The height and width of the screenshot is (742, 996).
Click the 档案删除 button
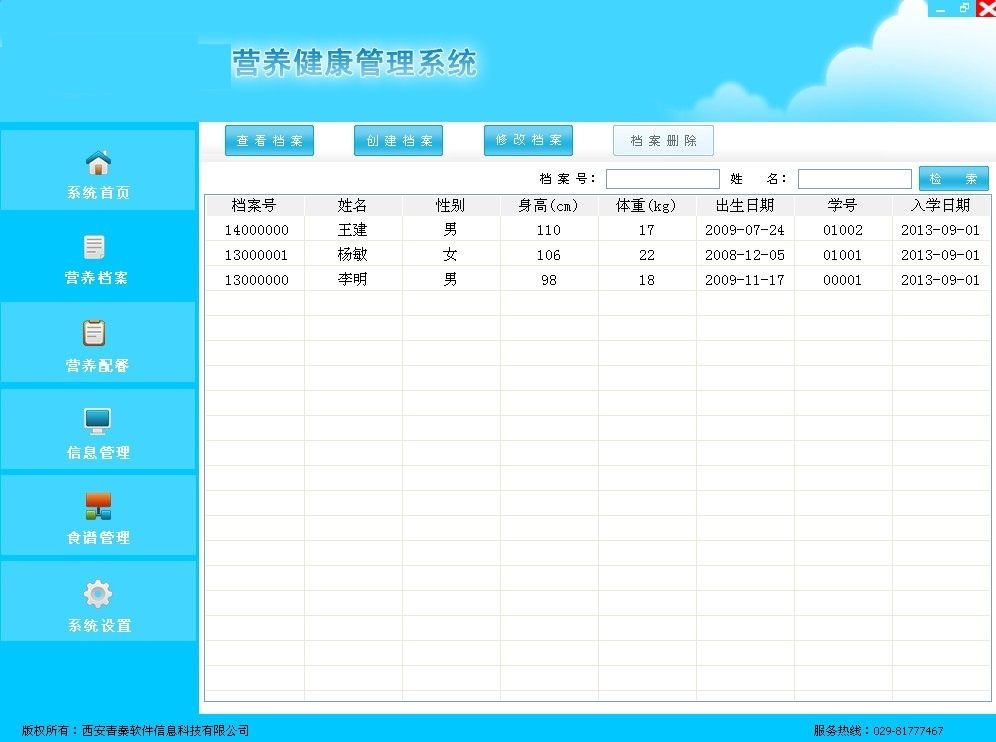point(663,141)
